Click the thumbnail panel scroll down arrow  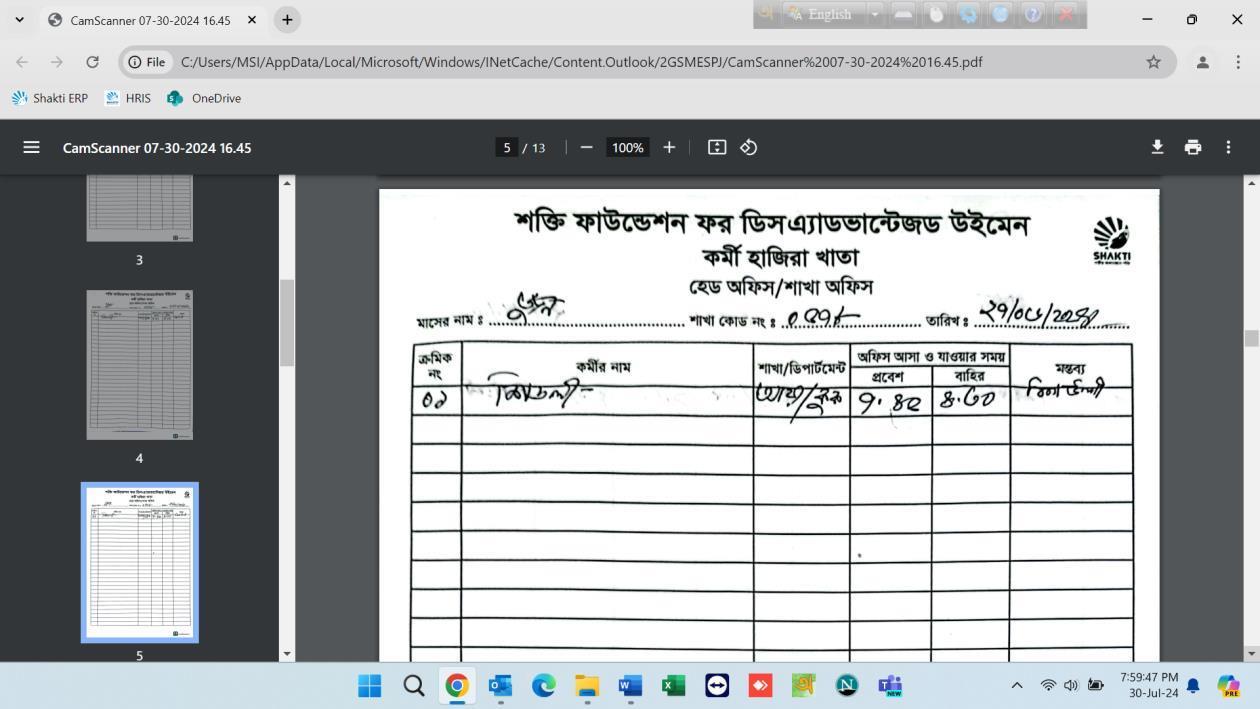tap(287, 654)
